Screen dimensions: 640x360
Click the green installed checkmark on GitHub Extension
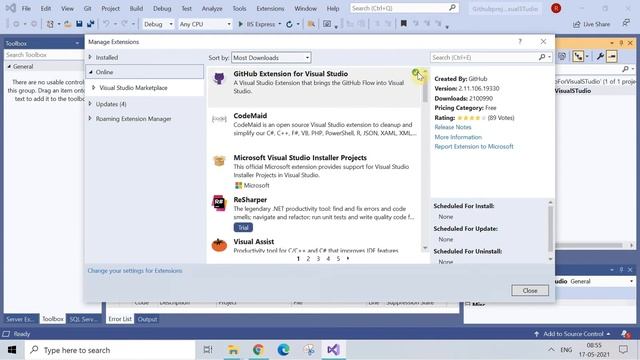tap(415, 73)
